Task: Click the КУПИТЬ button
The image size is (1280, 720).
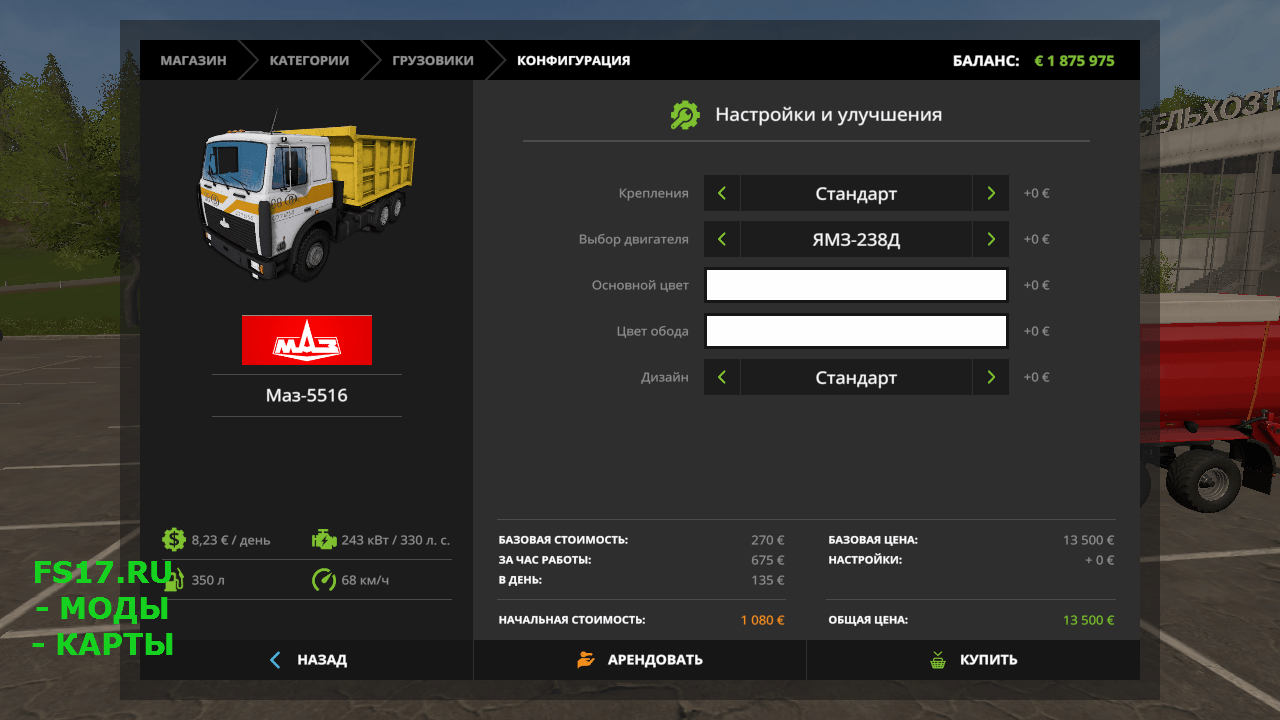Action: (x=973, y=660)
